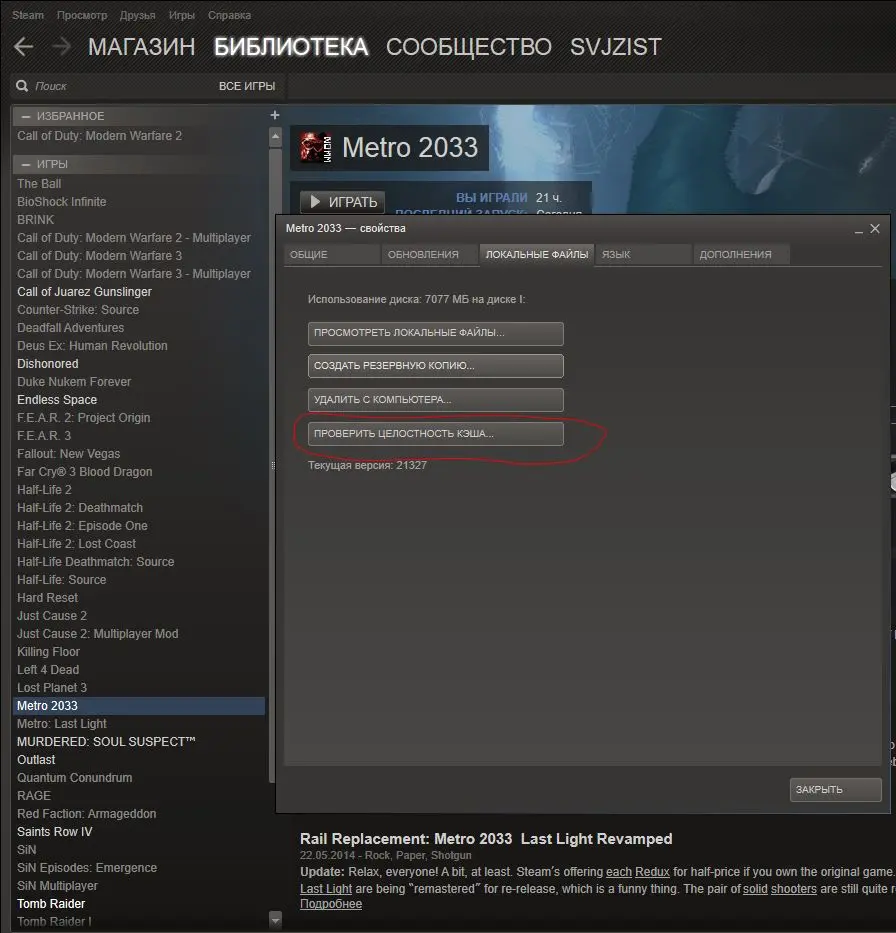Select Metro 2033 in game list
Image resolution: width=896 pixels, height=933 pixels.
[139, 706]
